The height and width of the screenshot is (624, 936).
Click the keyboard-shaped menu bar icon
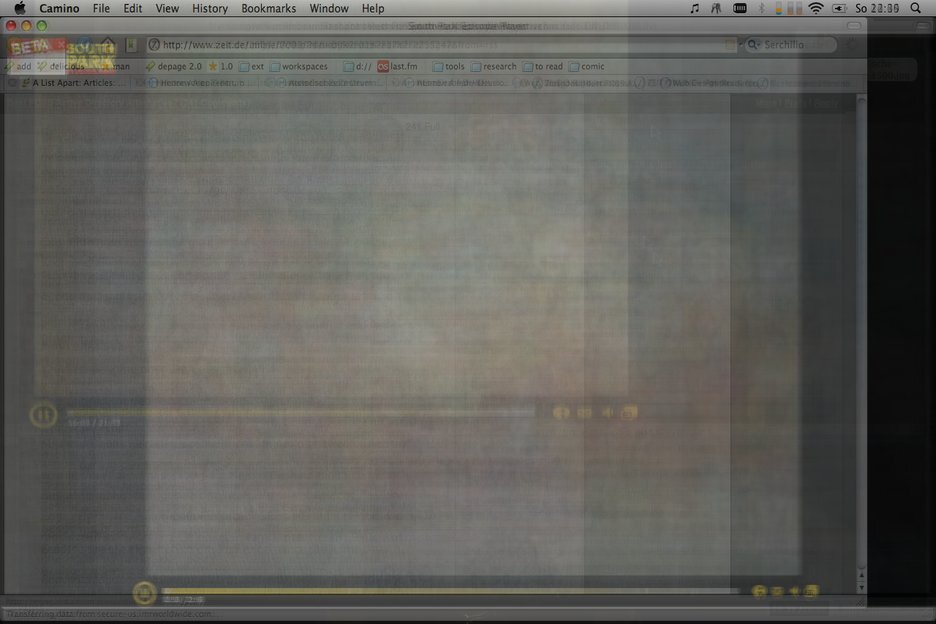coord(740,8)
